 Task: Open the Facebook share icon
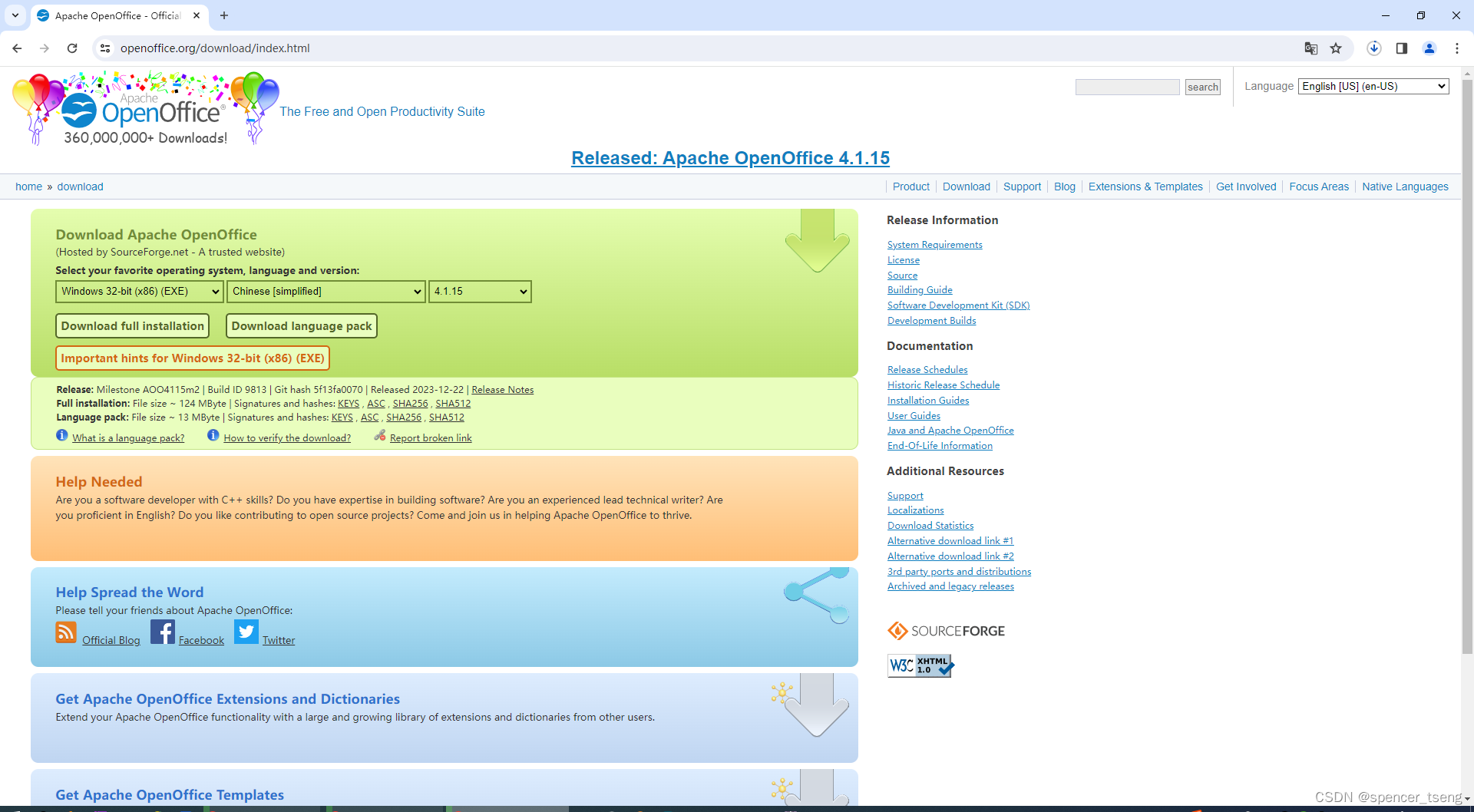pyautogui.click(x=163, y=632)
